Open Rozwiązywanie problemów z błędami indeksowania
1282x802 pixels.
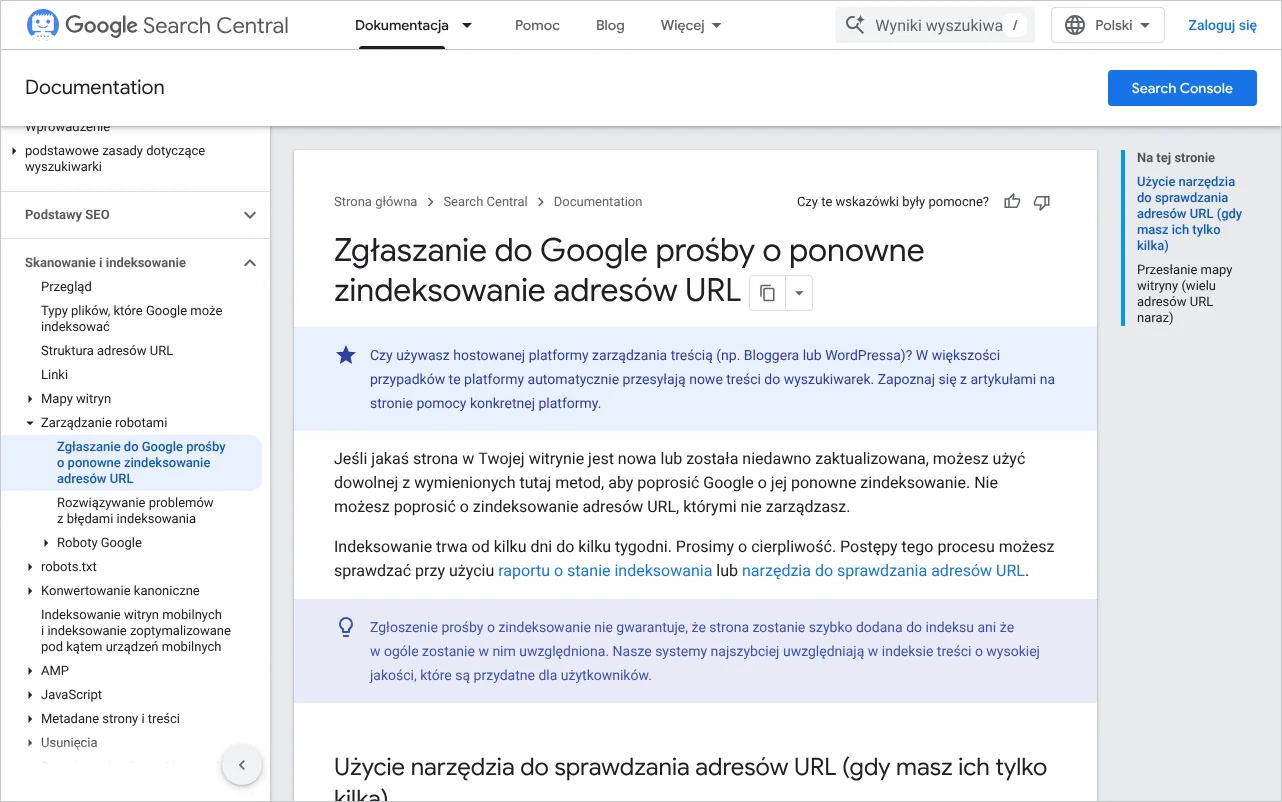(x=135, y=511)
